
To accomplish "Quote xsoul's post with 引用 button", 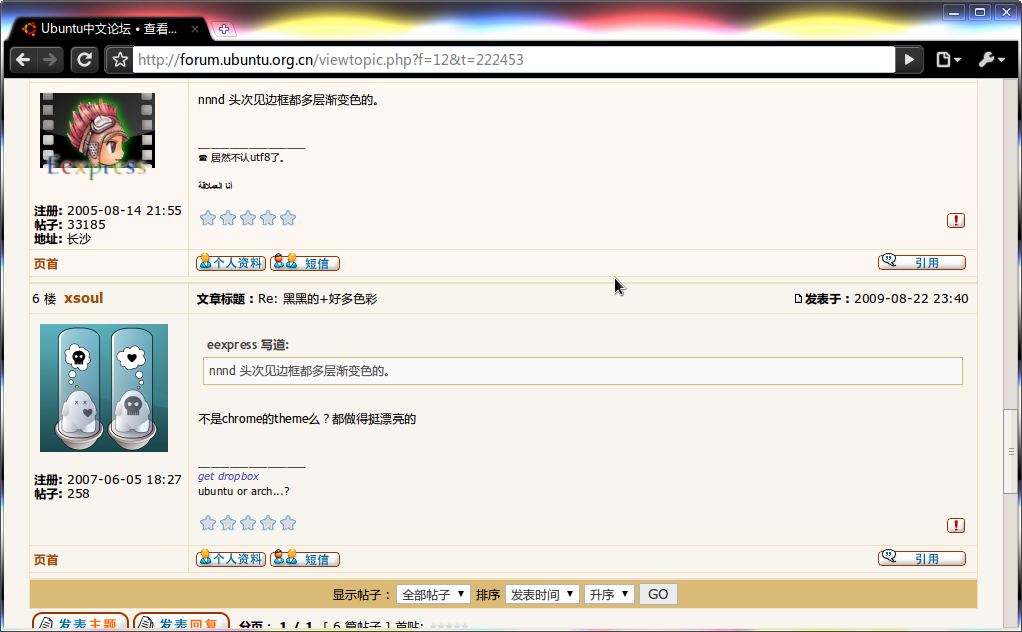I will 922,558.
